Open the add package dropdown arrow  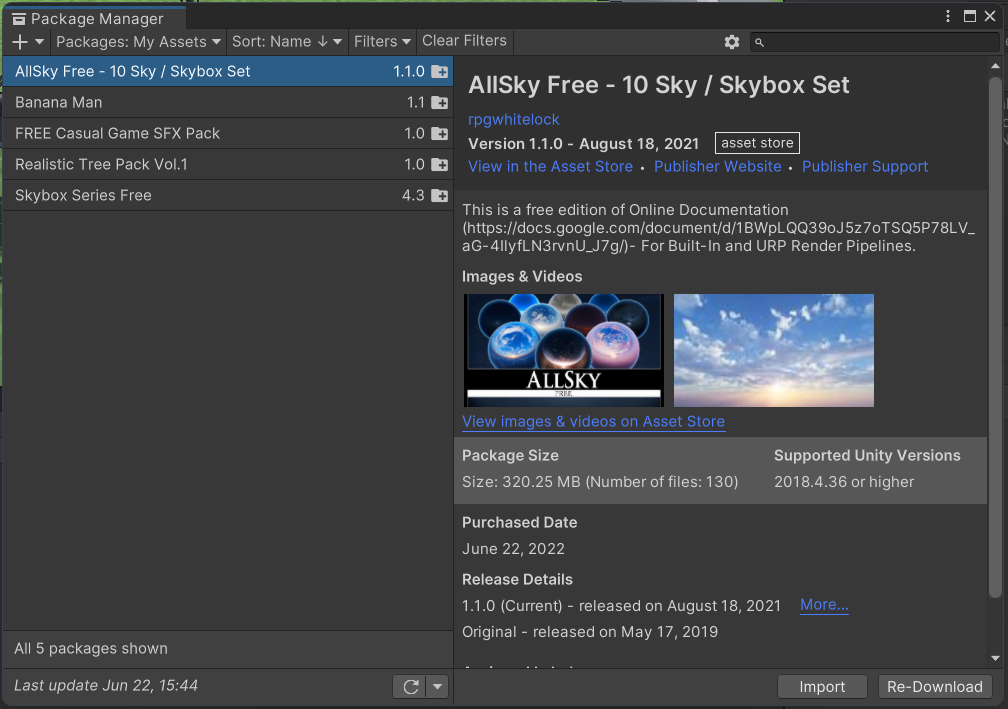pyautogui.click(x=39, y=42)
